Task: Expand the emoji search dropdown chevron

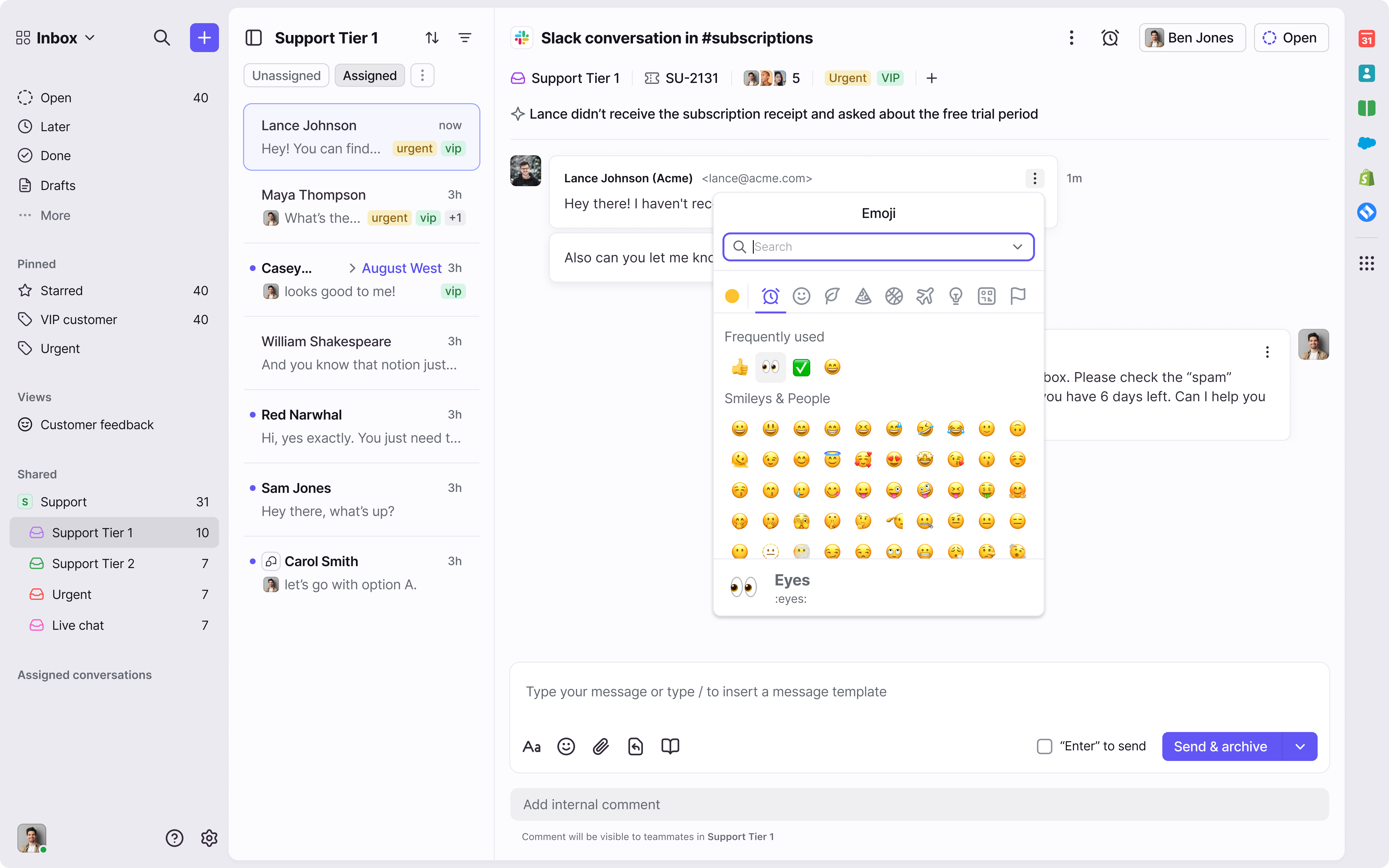Action: (x=1017, y=247)
